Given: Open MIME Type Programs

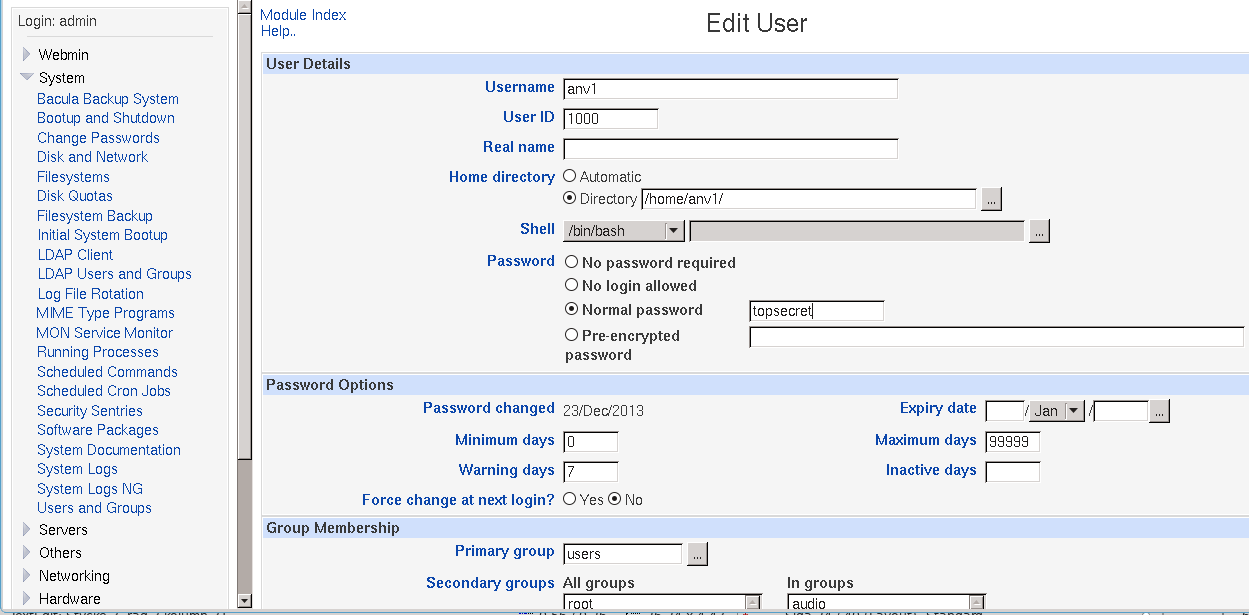Looking at the screenshot, I should pyautogui.click(x=105, y=313).
